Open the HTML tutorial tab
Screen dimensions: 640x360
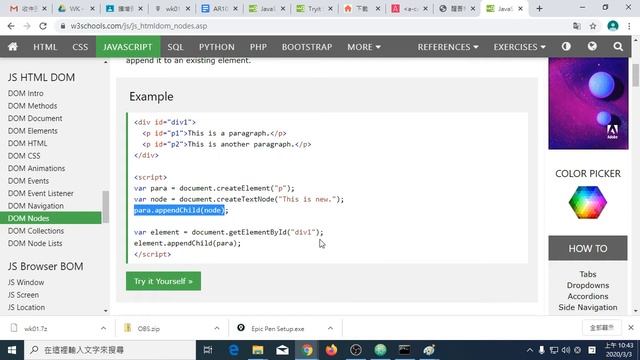point(45,47)
